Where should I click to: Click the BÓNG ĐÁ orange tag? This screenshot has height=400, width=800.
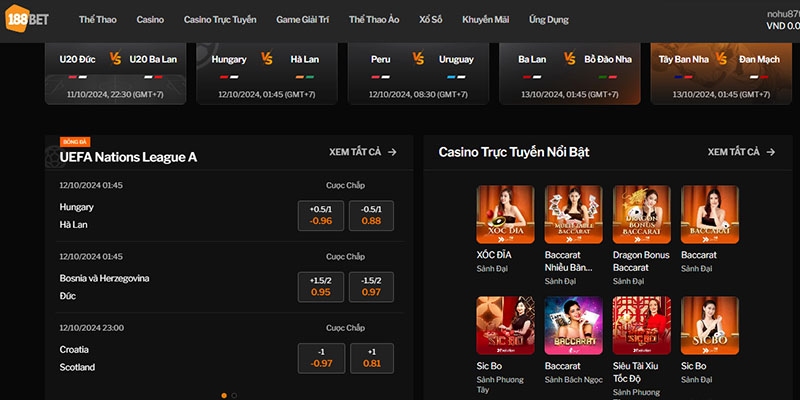[75, 142]
